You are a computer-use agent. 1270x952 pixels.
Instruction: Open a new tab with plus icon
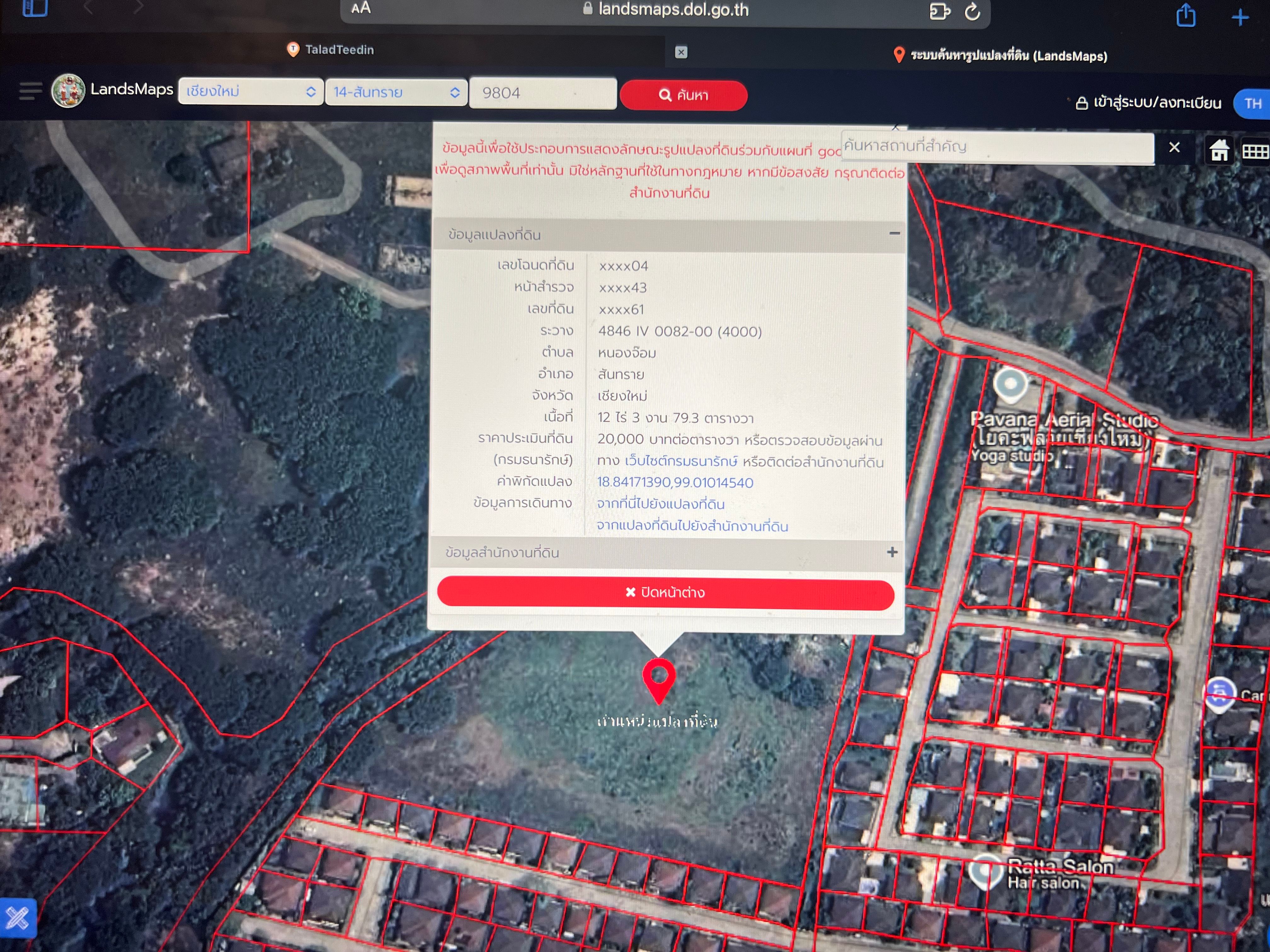1239,17
